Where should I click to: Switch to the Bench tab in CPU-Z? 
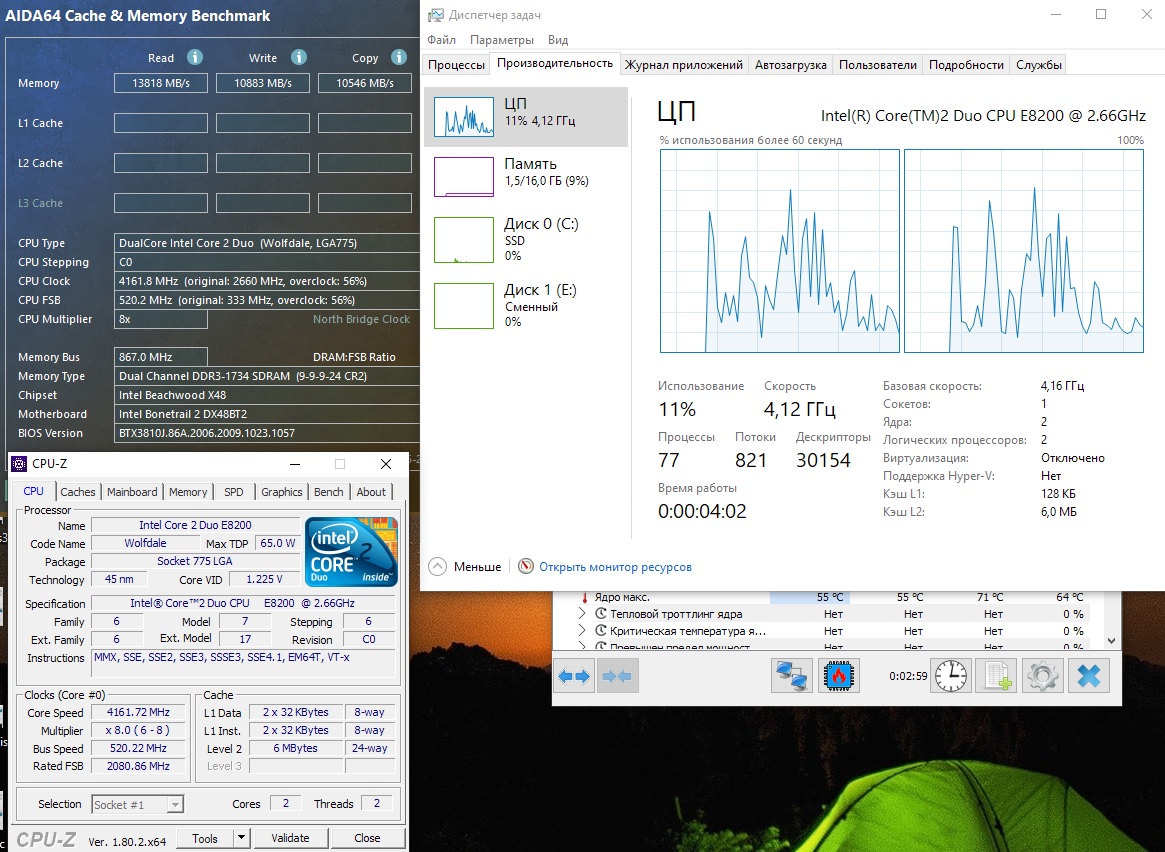coord(328,492)
